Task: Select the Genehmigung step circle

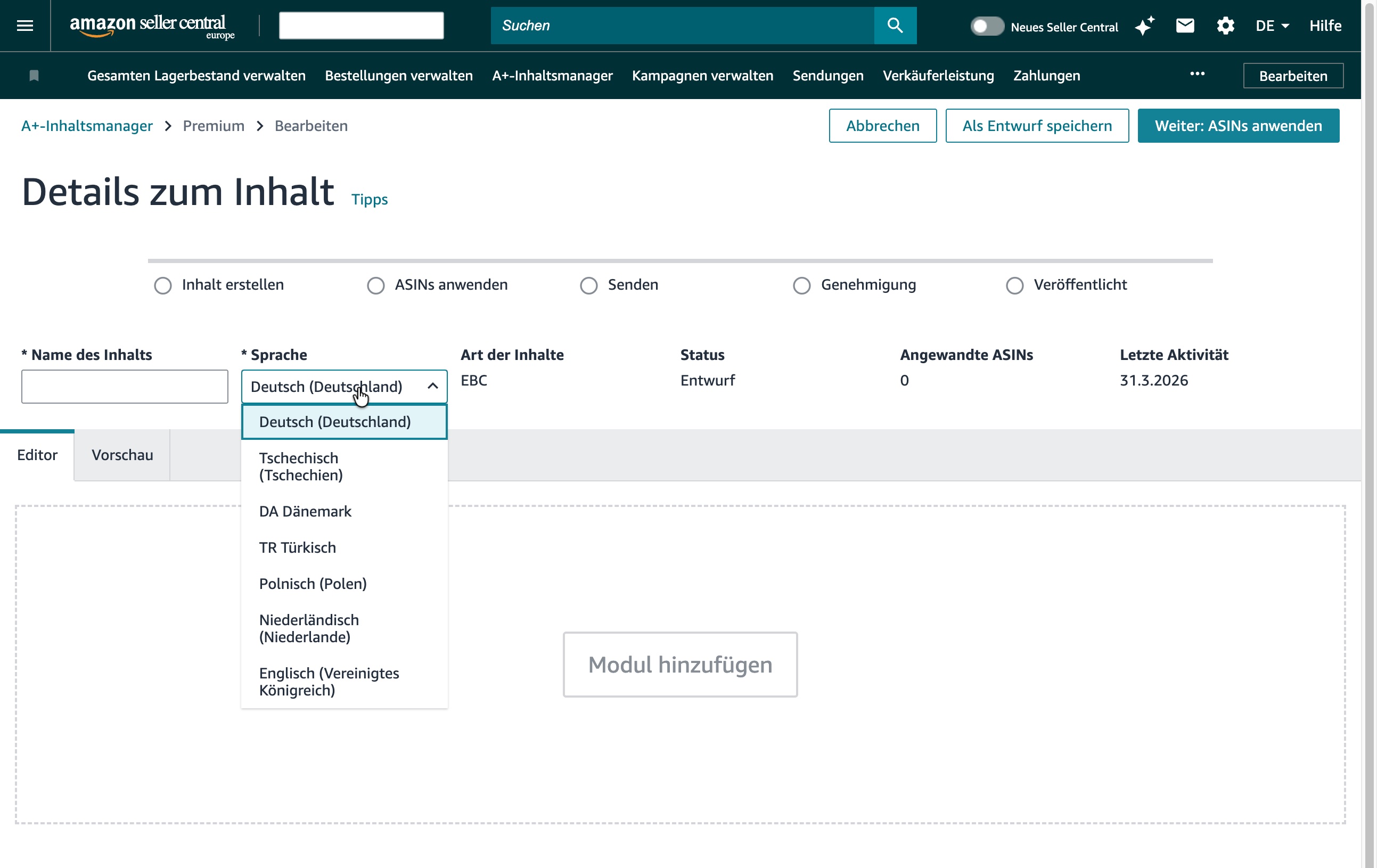Action: [801, 285]
